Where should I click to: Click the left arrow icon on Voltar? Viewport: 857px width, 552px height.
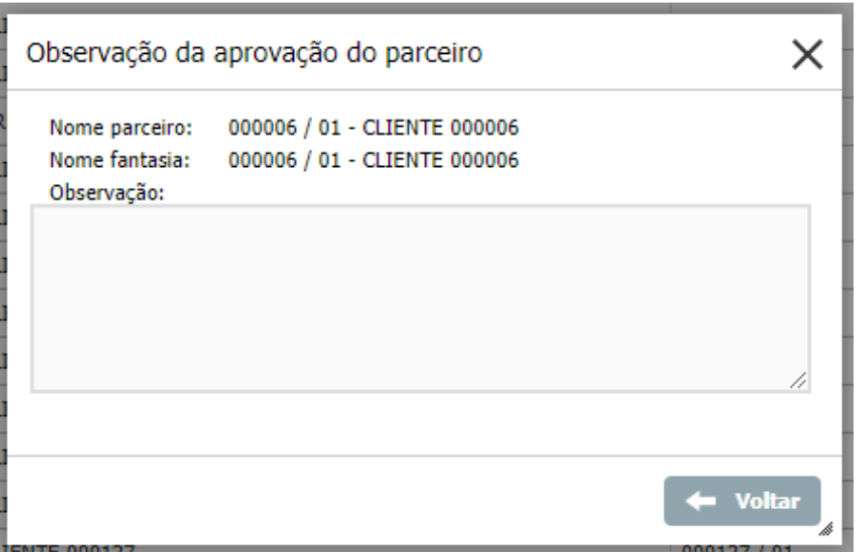click(x=701, y=501)
